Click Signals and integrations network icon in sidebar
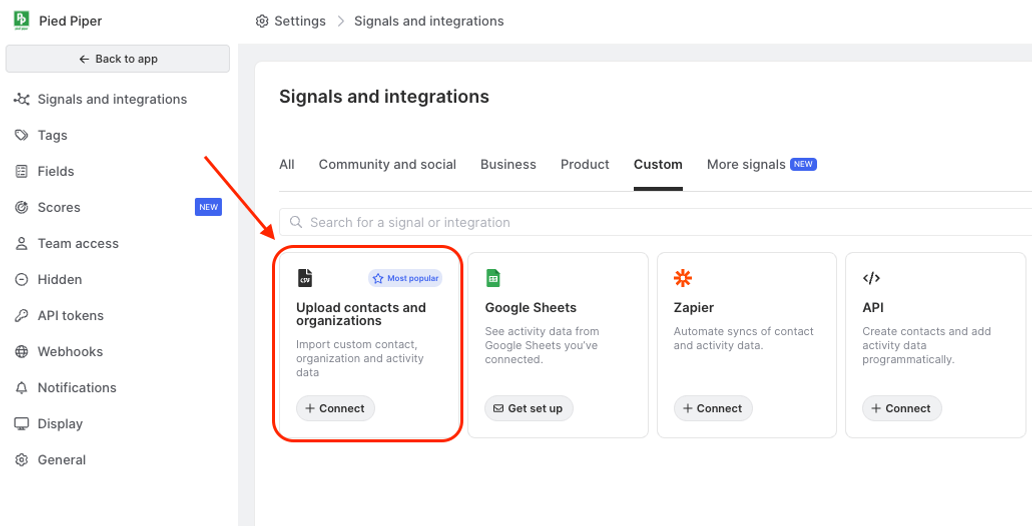Screen dimensions: 1032x526 pyautogui.click(x=22, y=99)
